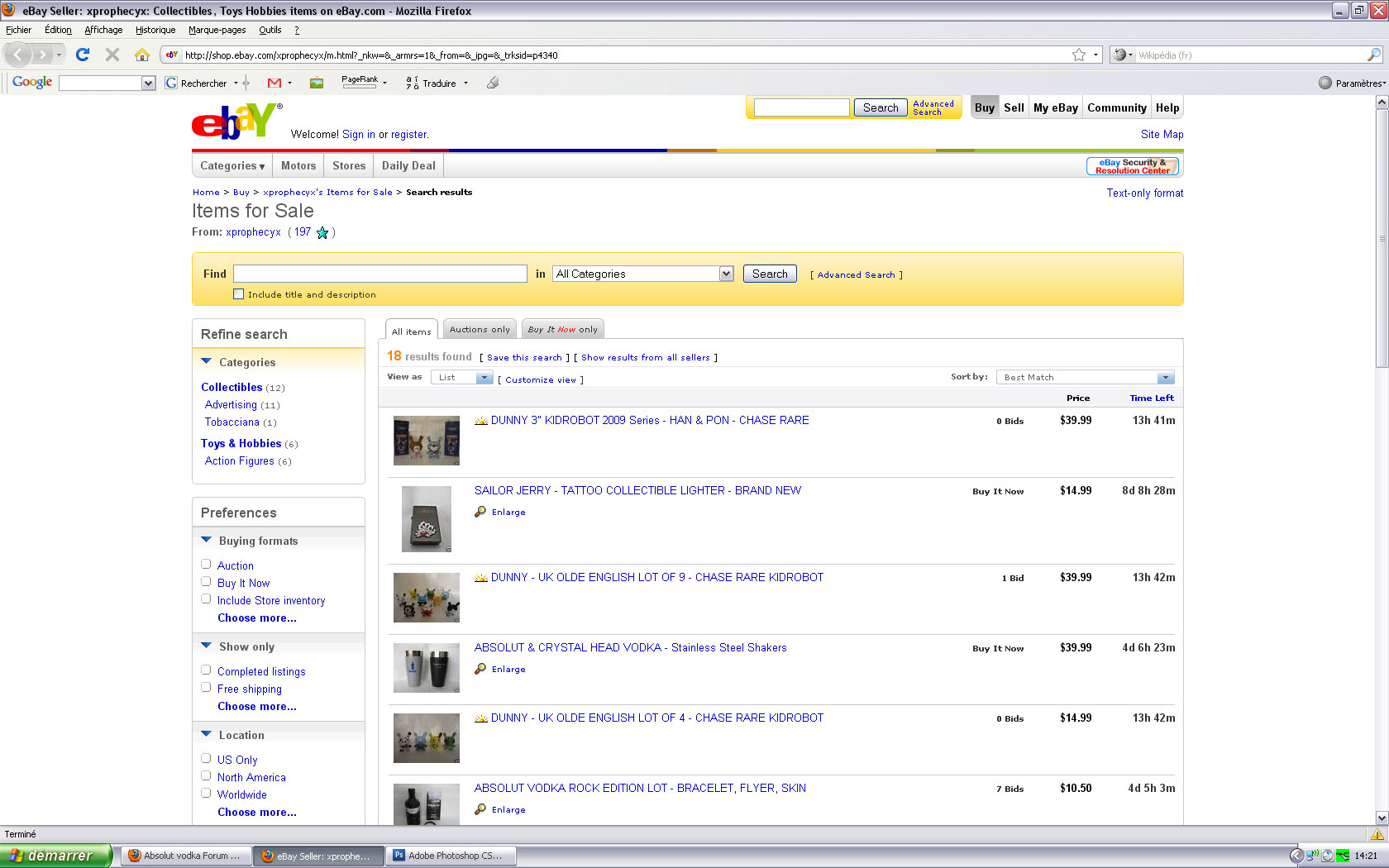Click the eBay Security & Resolution Center badge
1389x868 pixels.
tap(1133, 166)
